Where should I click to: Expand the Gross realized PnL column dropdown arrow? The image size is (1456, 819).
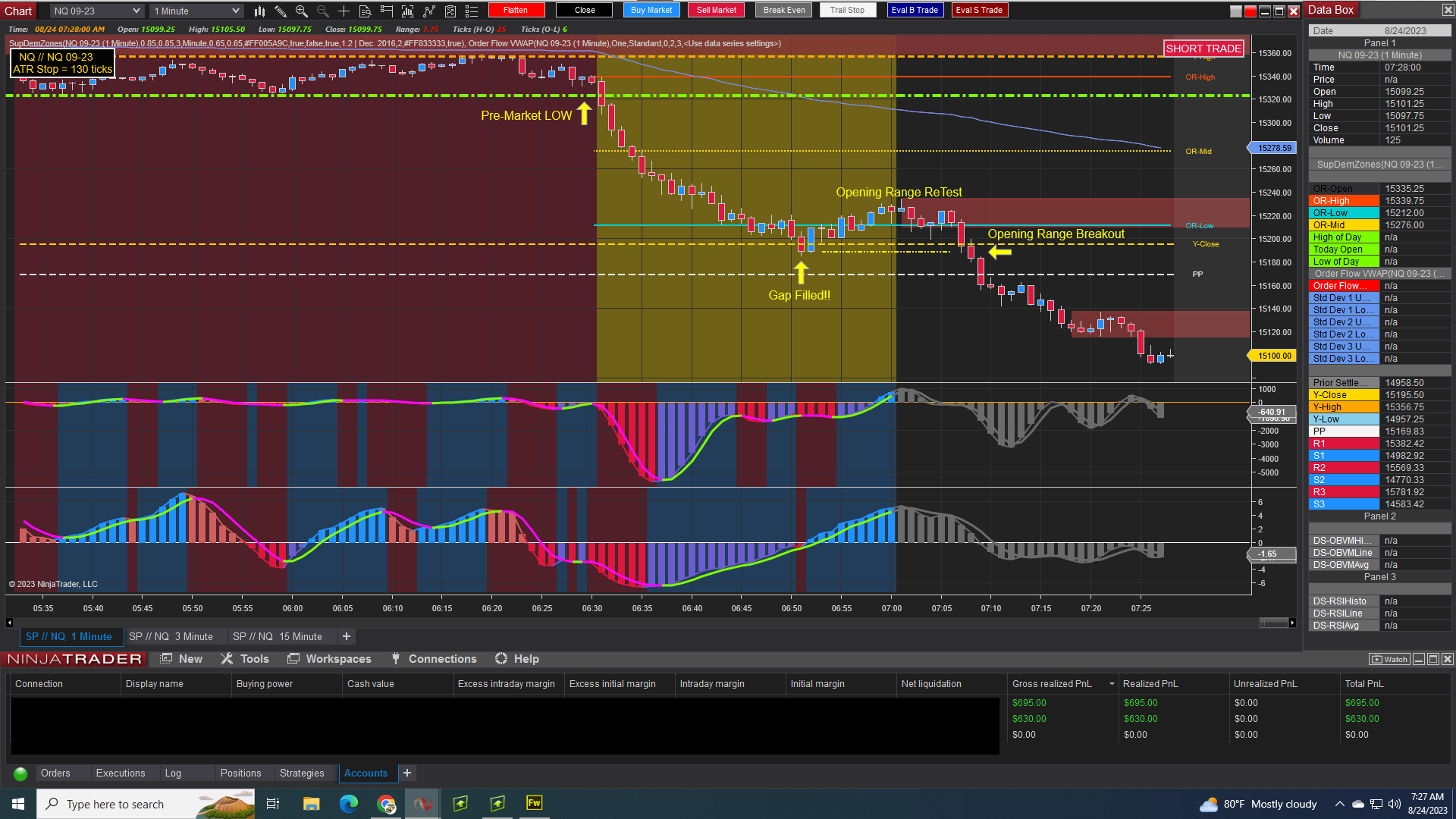(x=1112, y=684)
